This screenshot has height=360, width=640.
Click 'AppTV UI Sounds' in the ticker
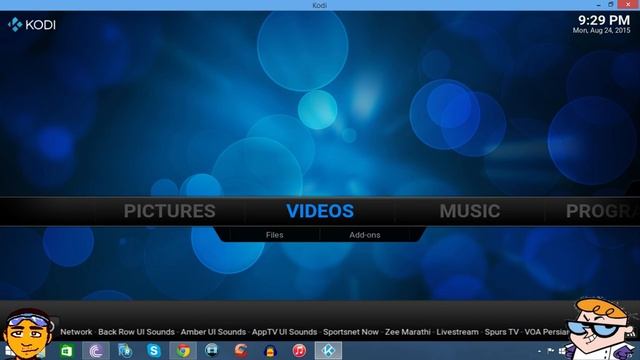click(x=284, y=332)
